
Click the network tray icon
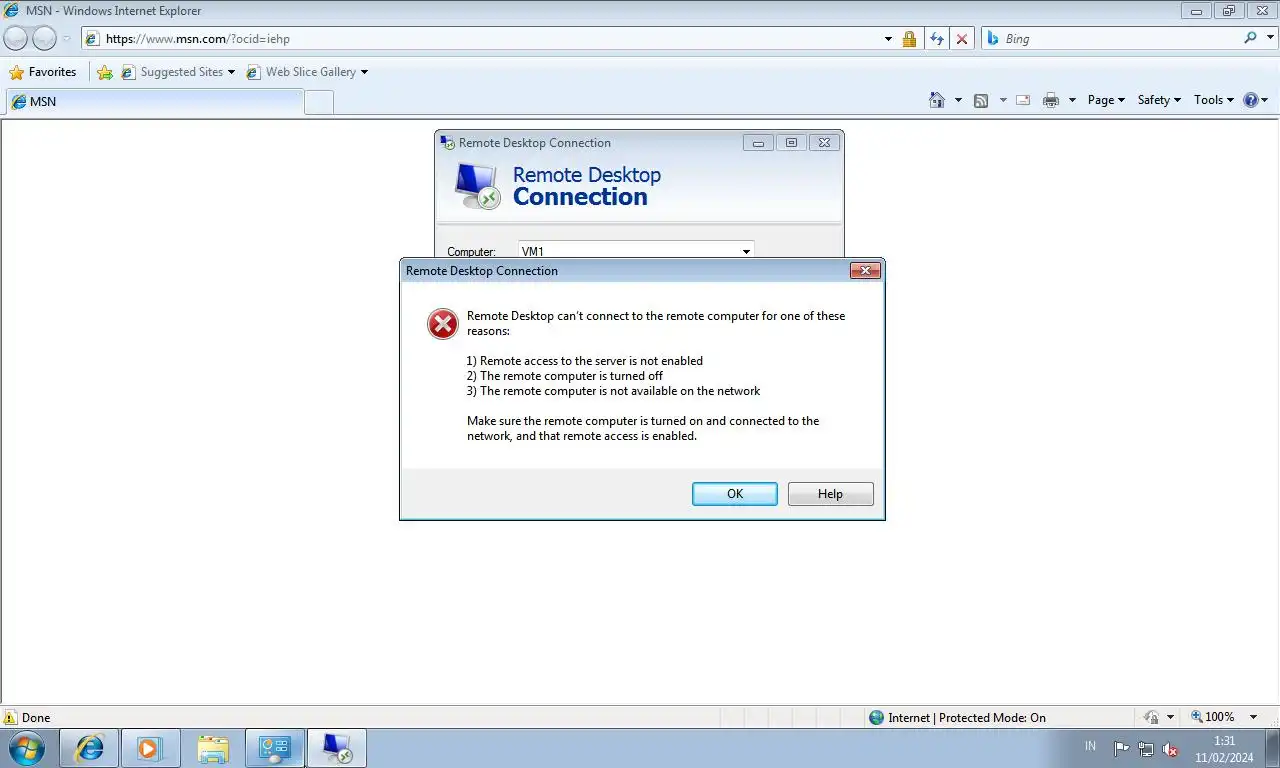point(1146,749)
